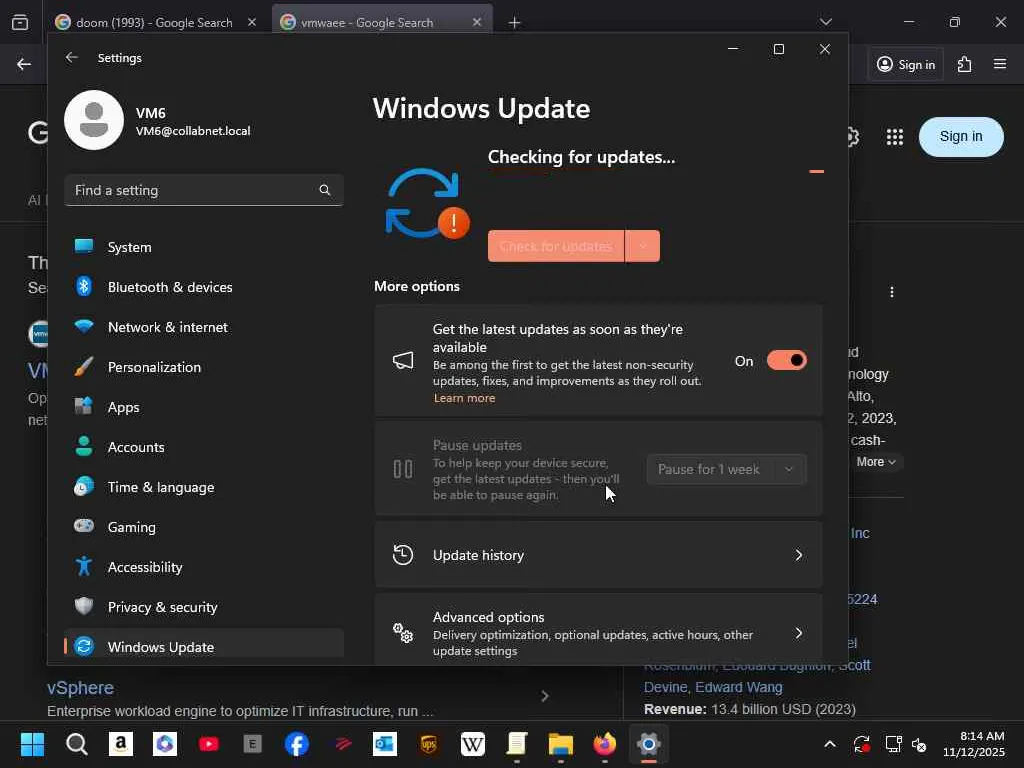This screenshot has height=768, width=1024.
Task: Open Wikipedia taskbar shortcut
Action: 473,744
